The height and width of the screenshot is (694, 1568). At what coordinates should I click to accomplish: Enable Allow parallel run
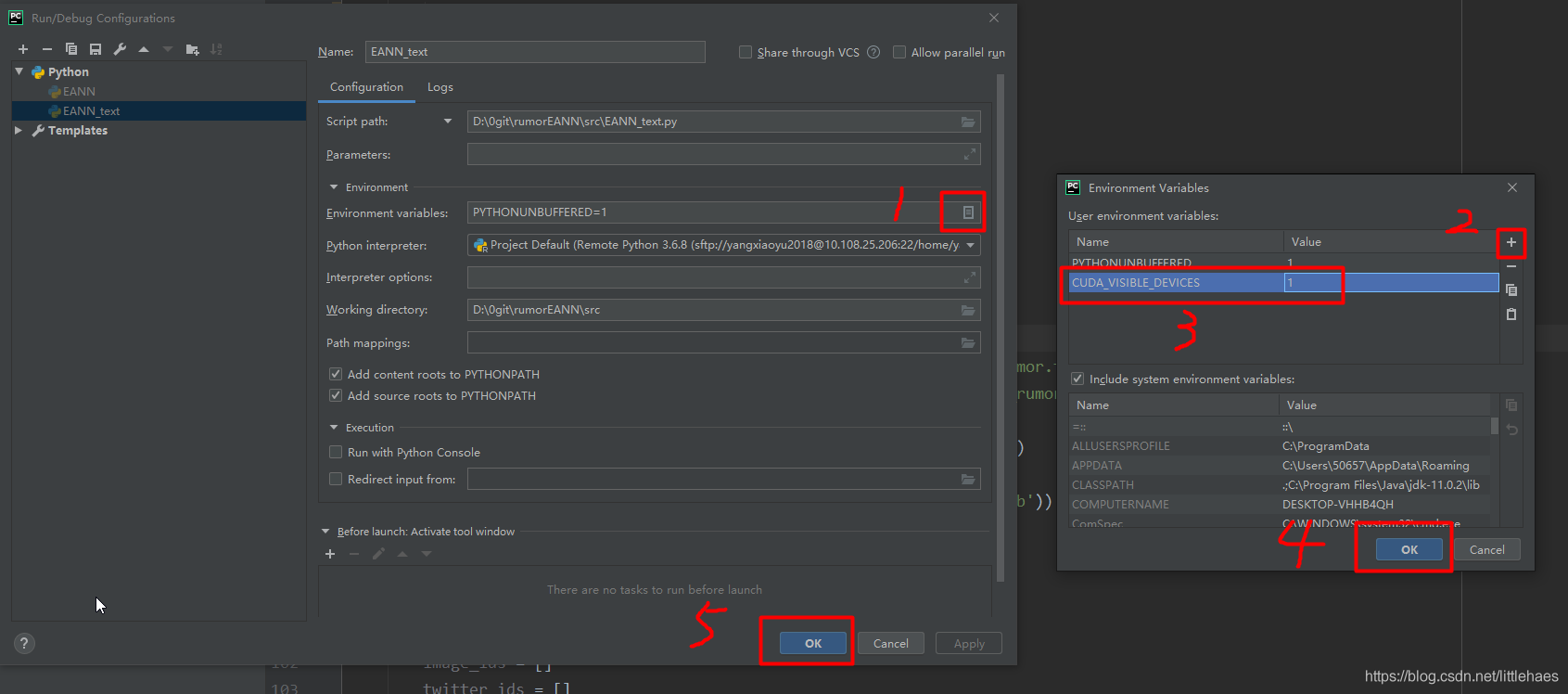(899, 52)
